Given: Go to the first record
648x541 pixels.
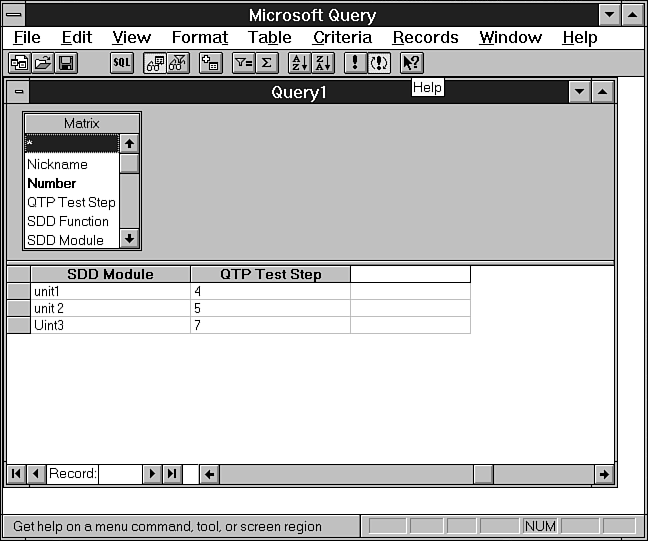Looking at the screenshot, I should (17, 474).
